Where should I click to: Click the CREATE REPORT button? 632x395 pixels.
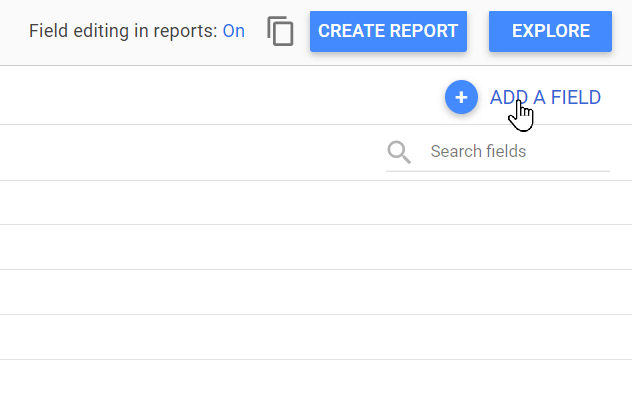coord(388,31)
